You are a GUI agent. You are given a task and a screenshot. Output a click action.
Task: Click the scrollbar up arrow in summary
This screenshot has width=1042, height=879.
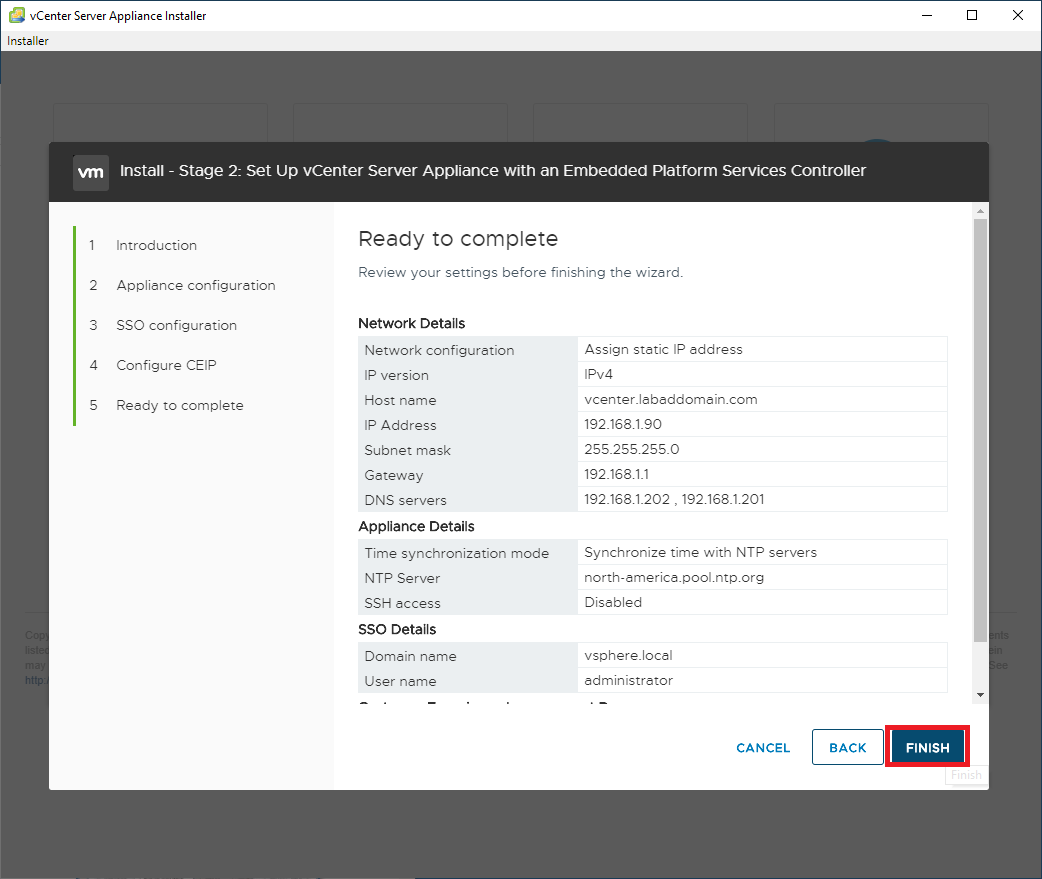[x=980, y=211]
